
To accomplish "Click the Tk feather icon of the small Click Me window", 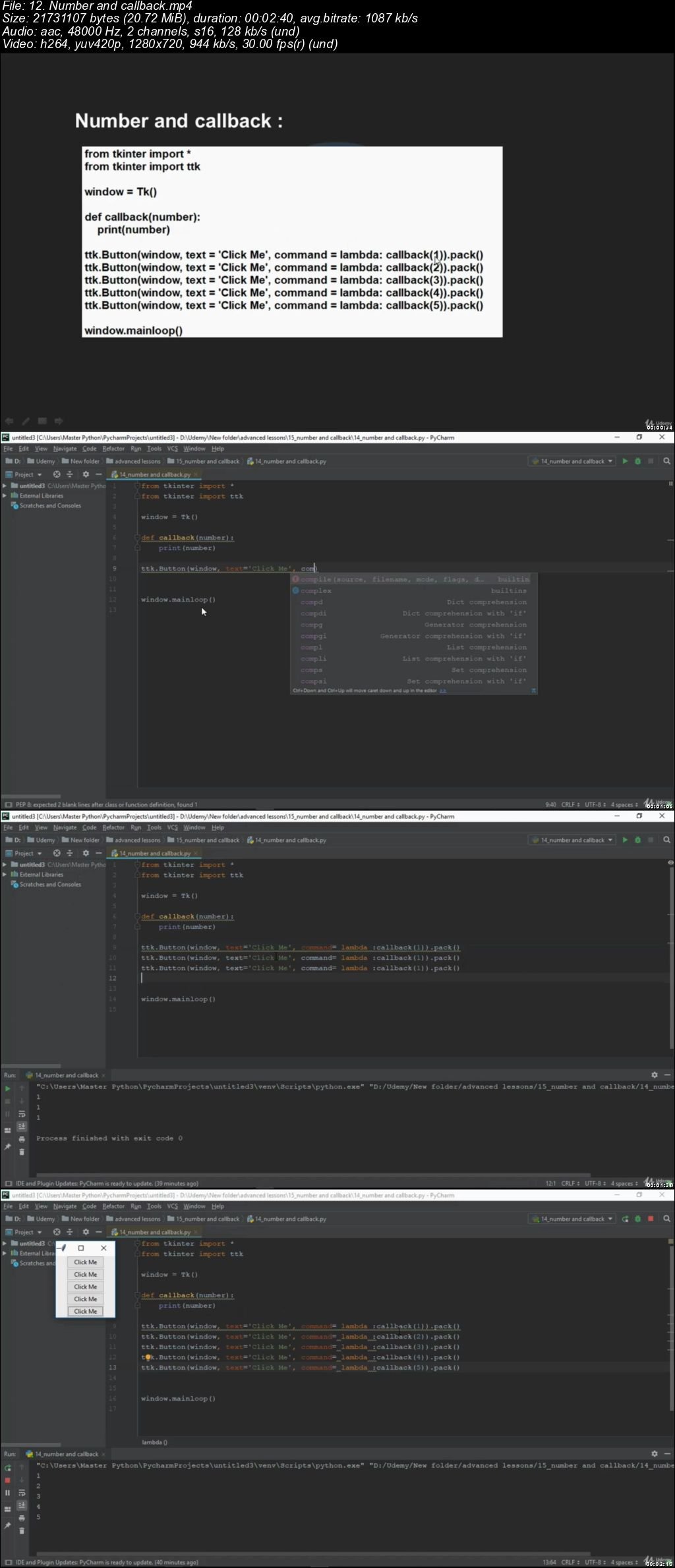I will pyautogui.click(x=63, y=1248).
